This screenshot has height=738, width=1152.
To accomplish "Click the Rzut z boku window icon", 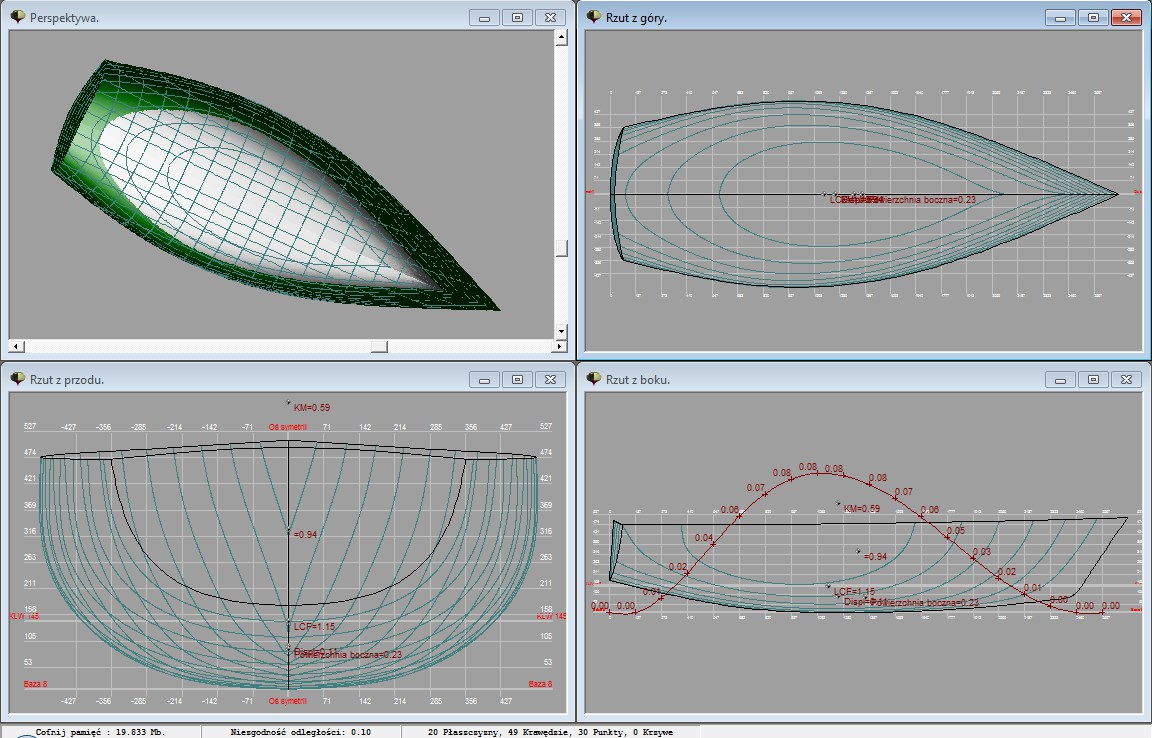I will [593, 379].
